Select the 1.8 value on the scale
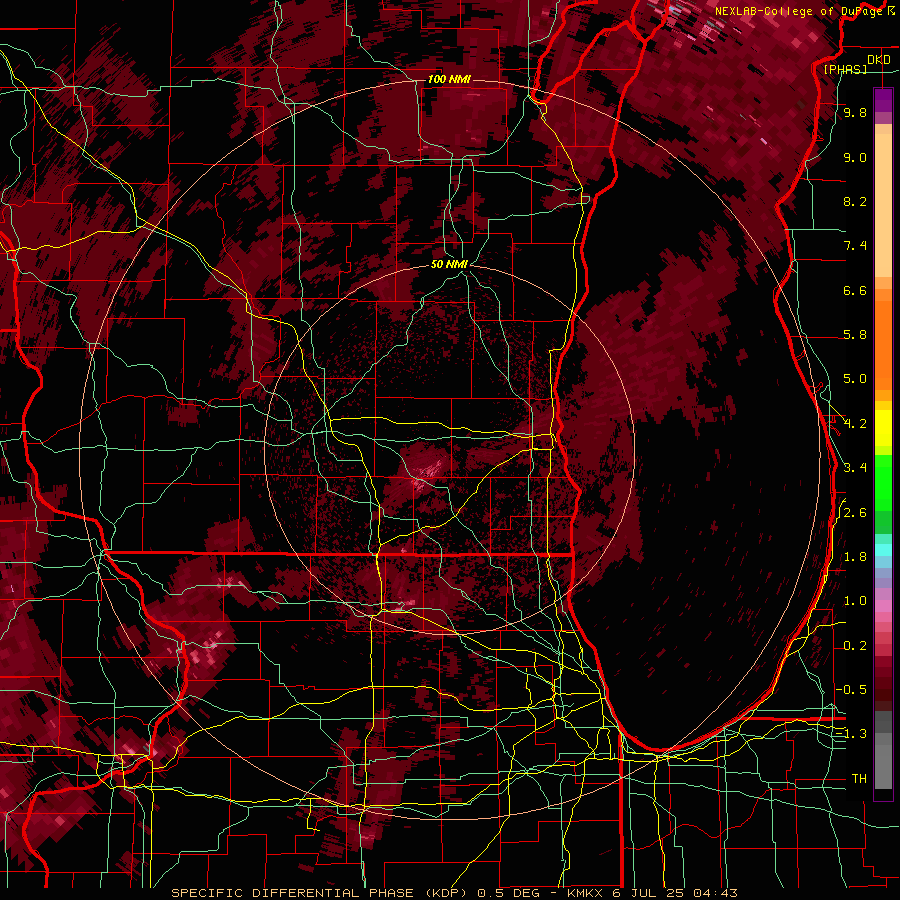 [x=855, y=557]
